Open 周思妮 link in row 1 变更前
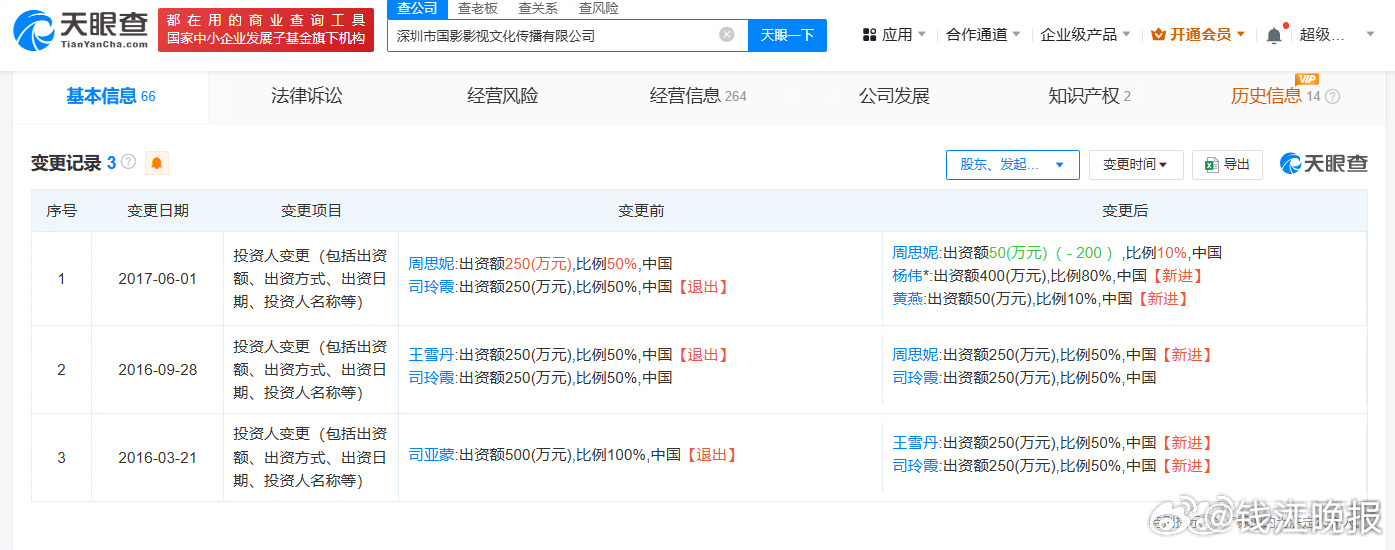Screen dimensions: 1395x550 coord(432,264)
